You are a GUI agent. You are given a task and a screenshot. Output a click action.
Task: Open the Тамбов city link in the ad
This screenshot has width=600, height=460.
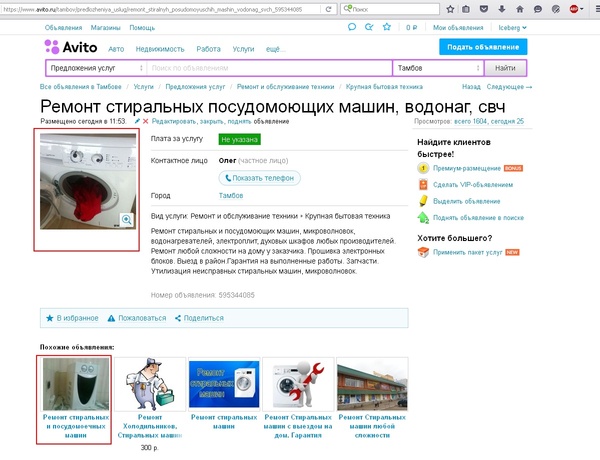(231, 196)
